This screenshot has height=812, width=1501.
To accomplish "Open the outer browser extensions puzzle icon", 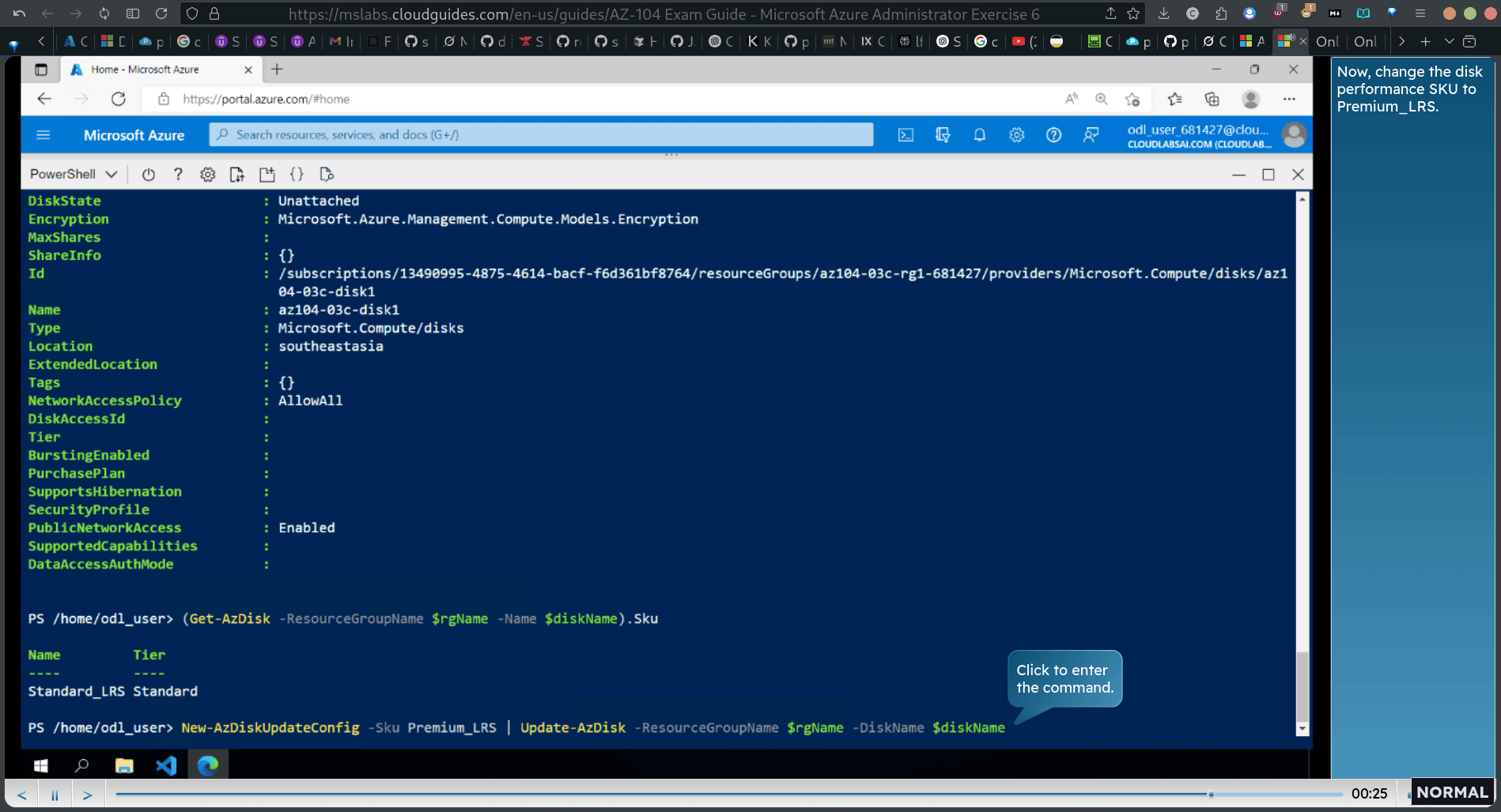I will tap(1221, 13).
